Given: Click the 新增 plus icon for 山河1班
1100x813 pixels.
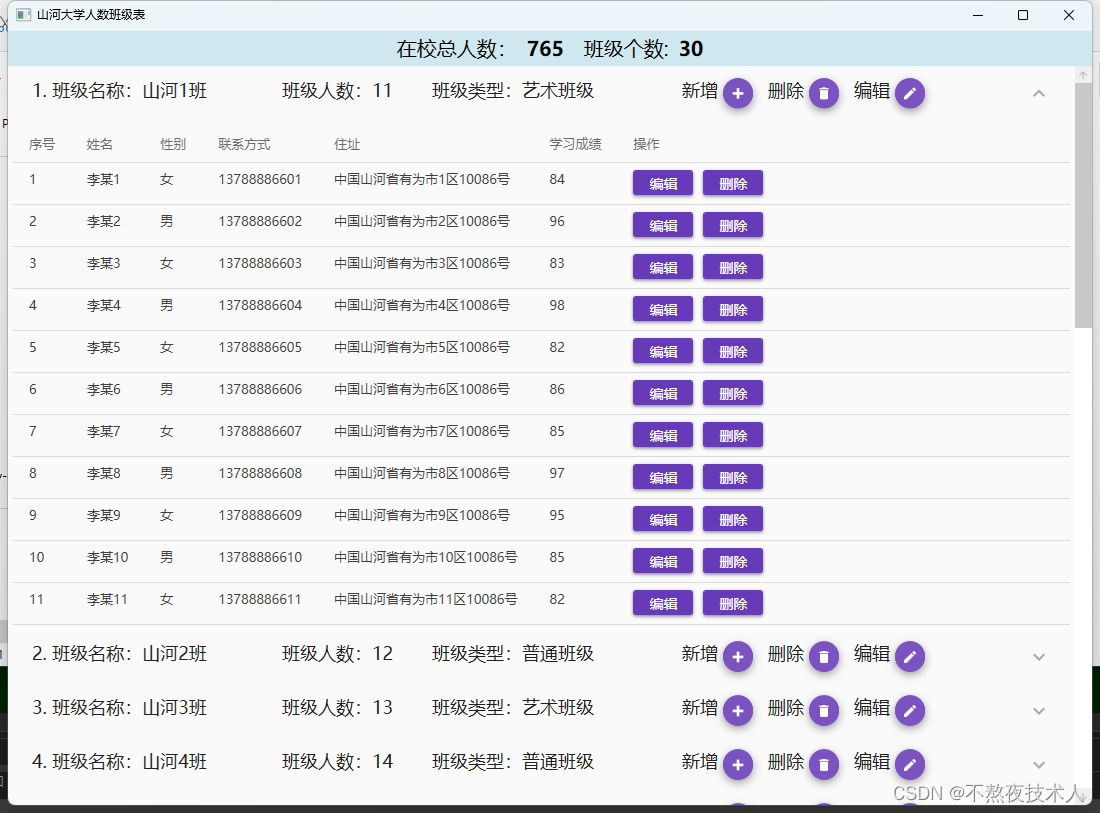Looking at the screenshot, I should (738, 92).
